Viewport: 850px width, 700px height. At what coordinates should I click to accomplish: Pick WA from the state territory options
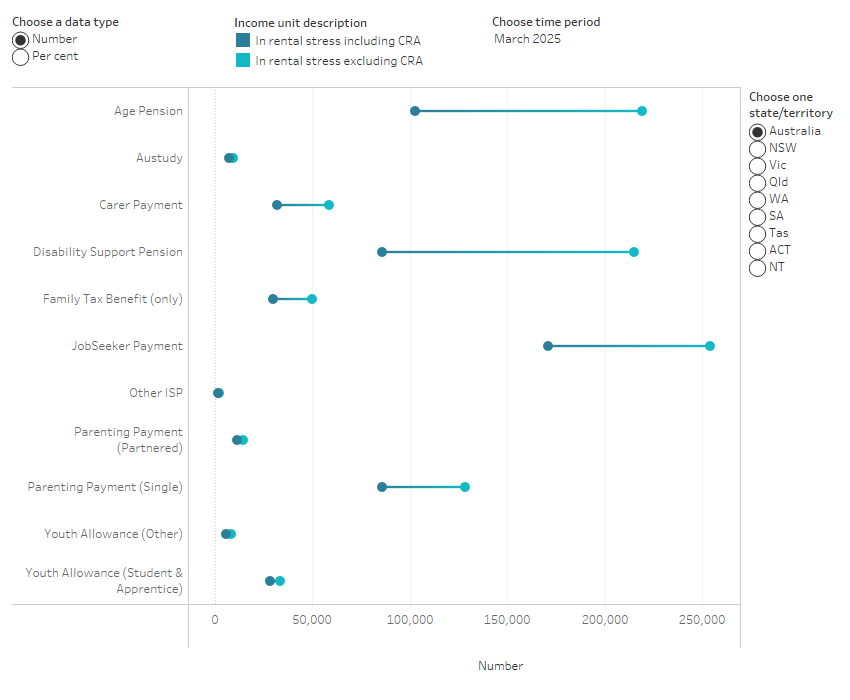[758, 199]
